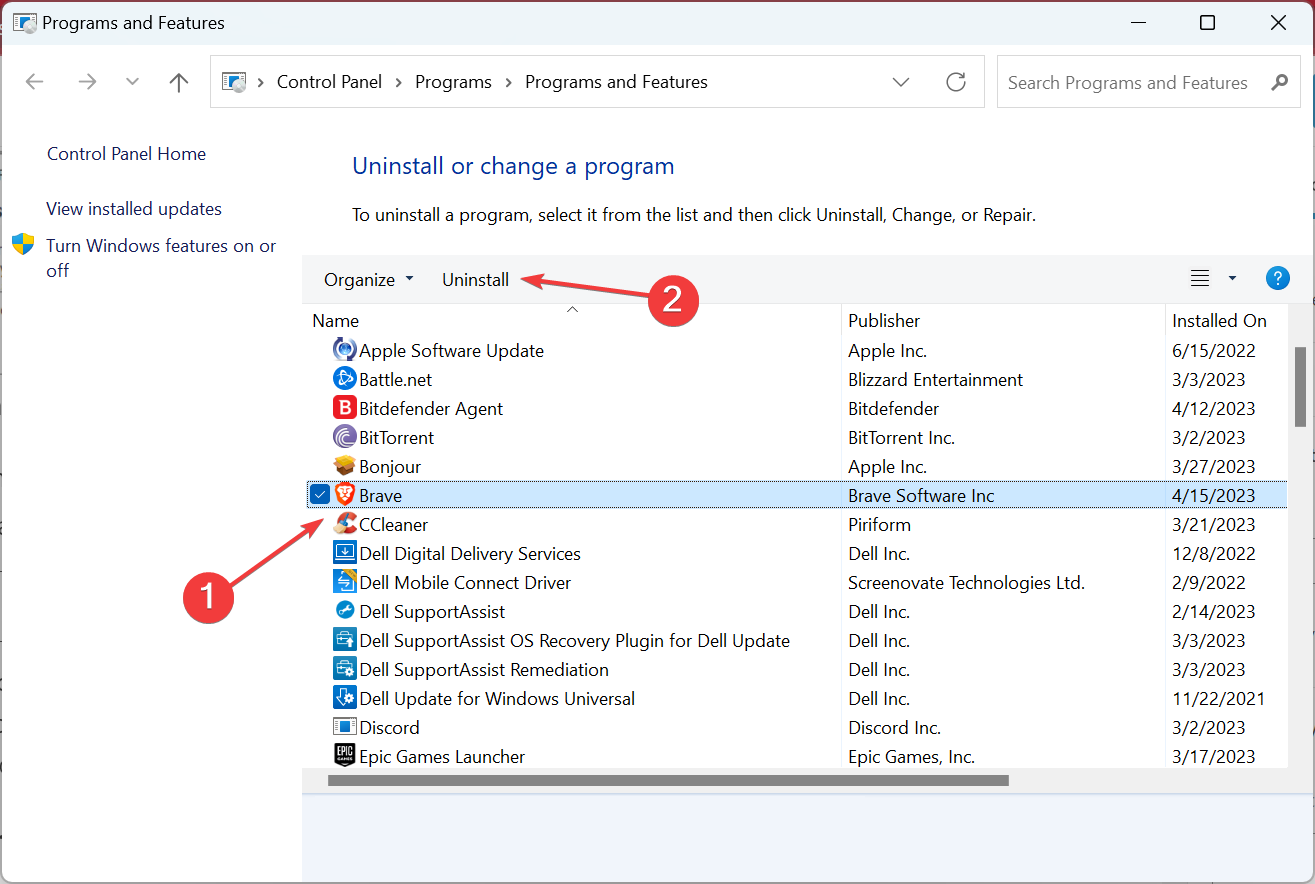
Task: Select the Bitdefender Agent icon
Action: (x=344, y=408)
